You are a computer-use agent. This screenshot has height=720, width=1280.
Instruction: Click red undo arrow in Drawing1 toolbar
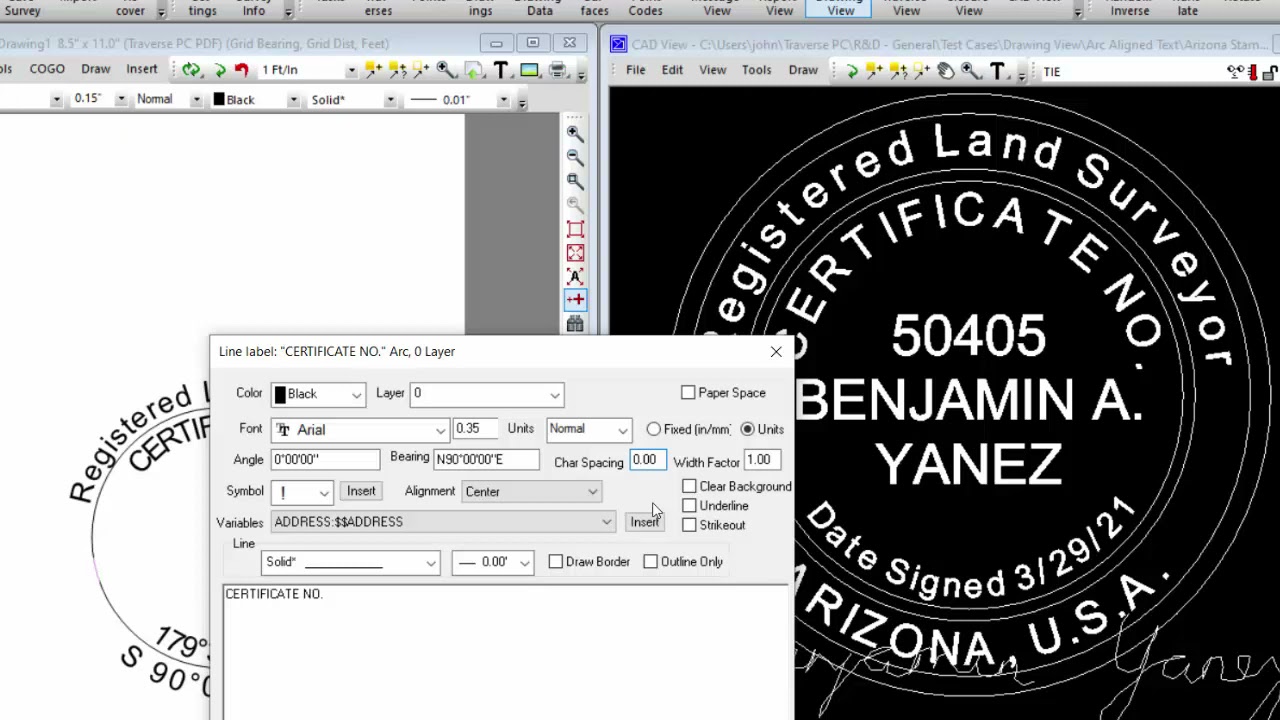click(x=241, y=70)
